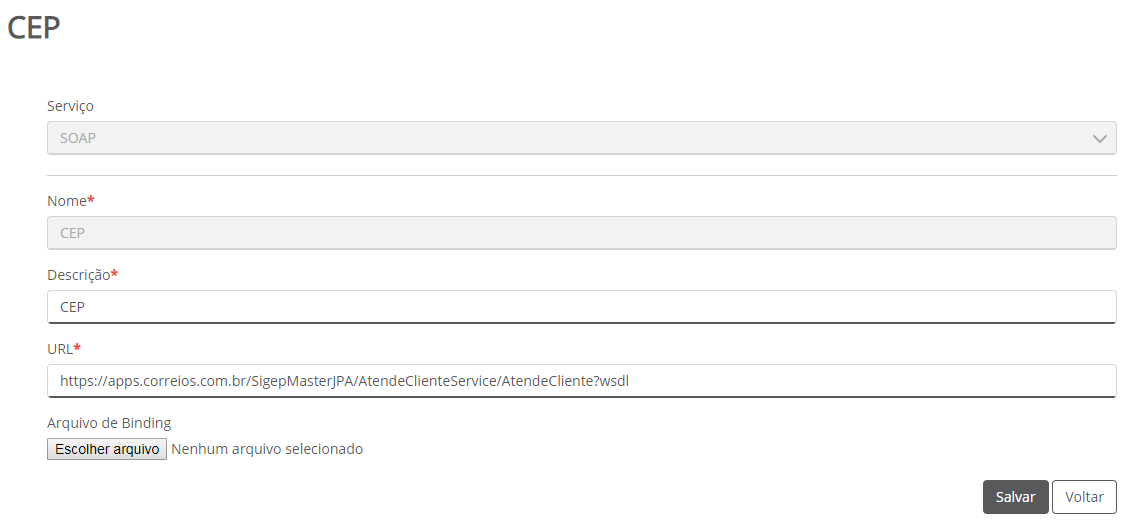Click the 'Nenhum arquivo selecionado' text
The width and height of the screenshot is (1148, 529).
tap(267, 449)
